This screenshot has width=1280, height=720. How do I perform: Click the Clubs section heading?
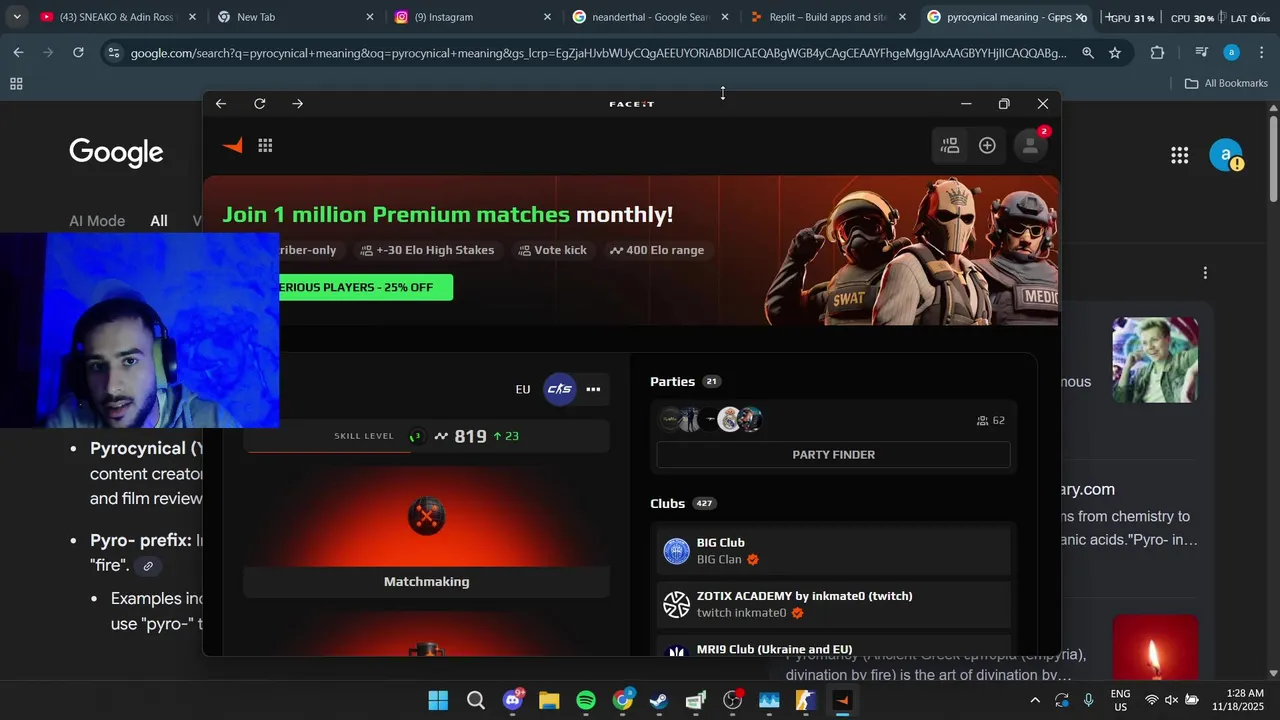667,504
